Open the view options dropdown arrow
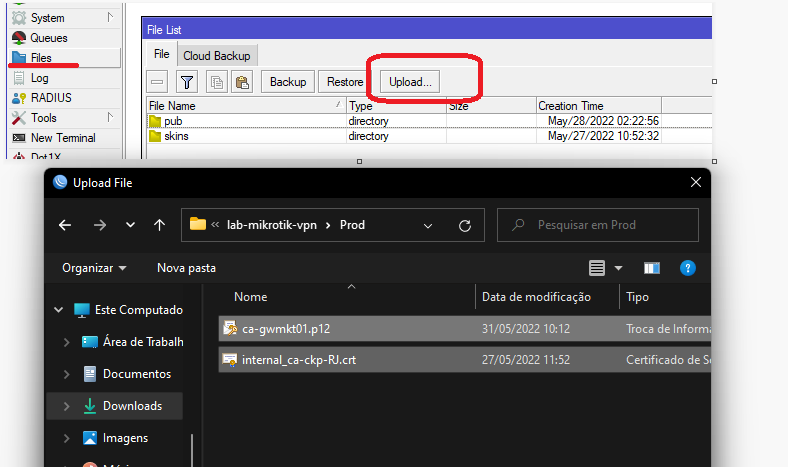This screenshot has width=788, height=467. click(619, 268)
